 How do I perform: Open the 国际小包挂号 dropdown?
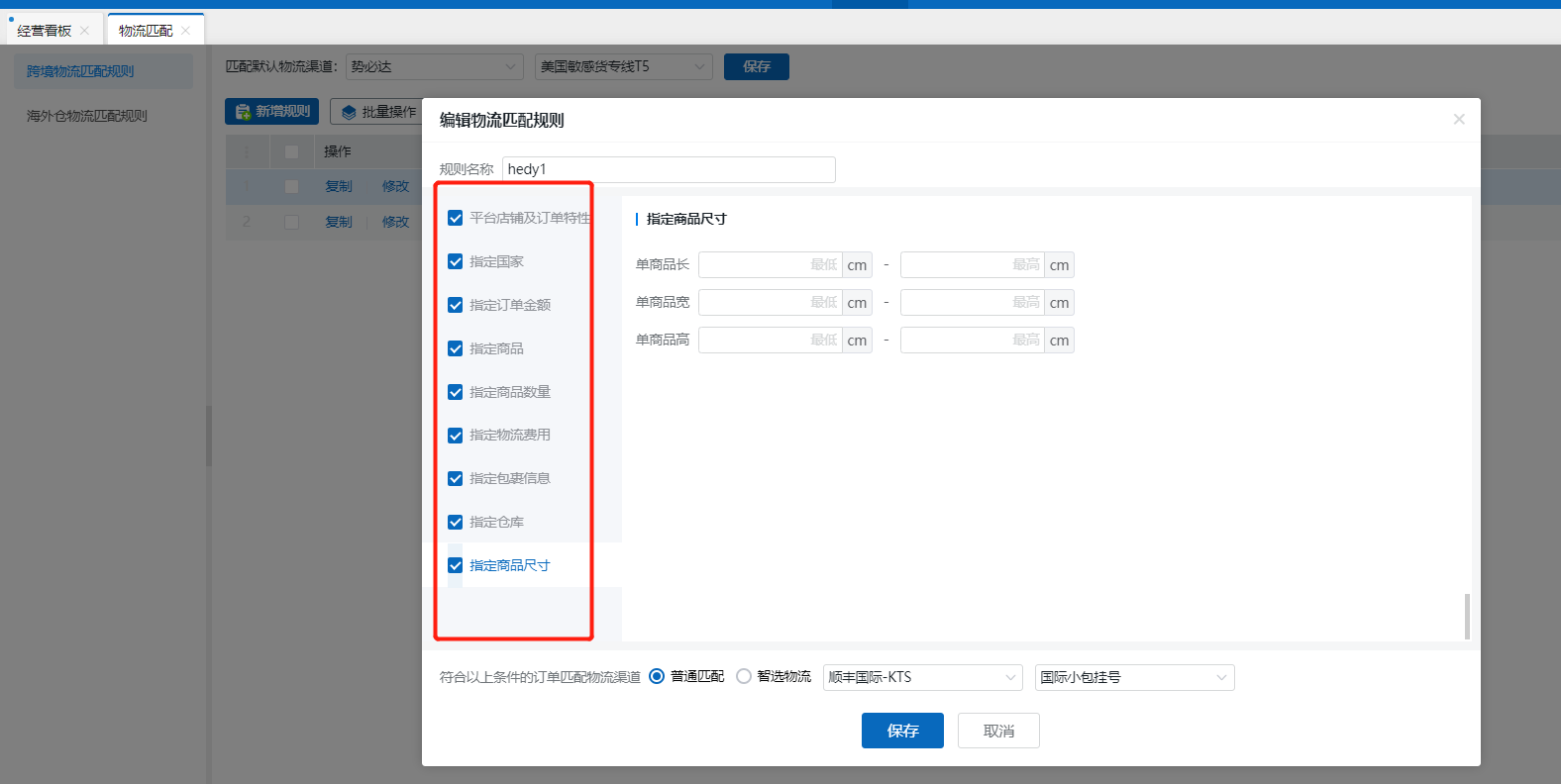coord(1135,677)
